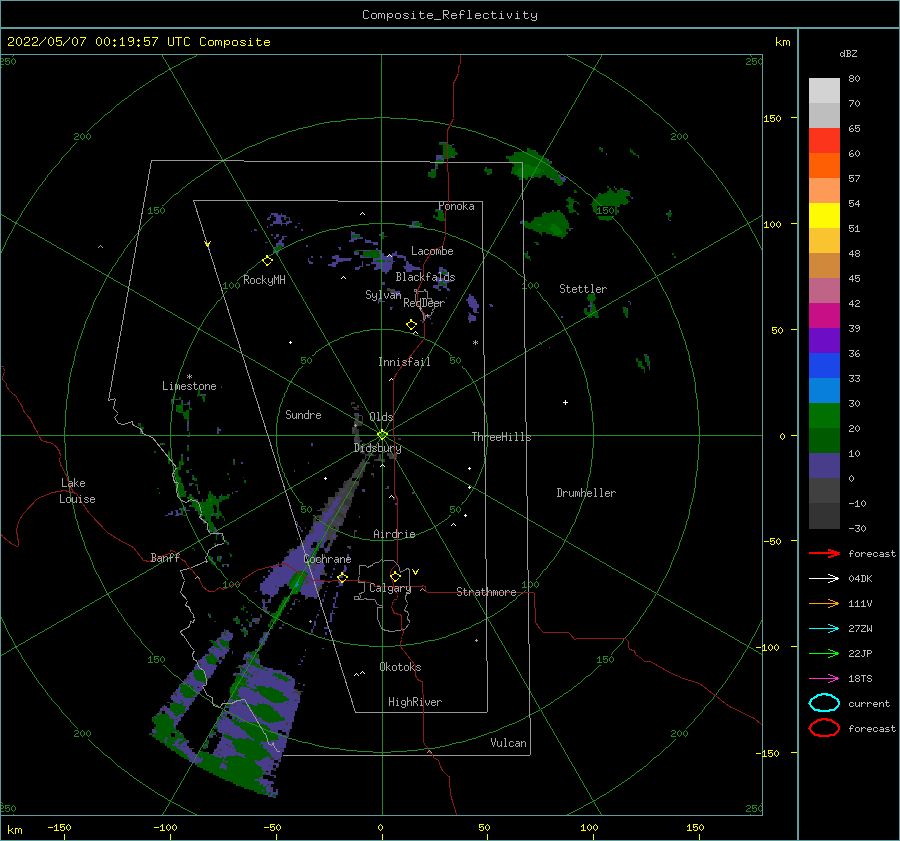Click the Banff label
Viewport: 900px width, 841px height.
click(165, 557)
